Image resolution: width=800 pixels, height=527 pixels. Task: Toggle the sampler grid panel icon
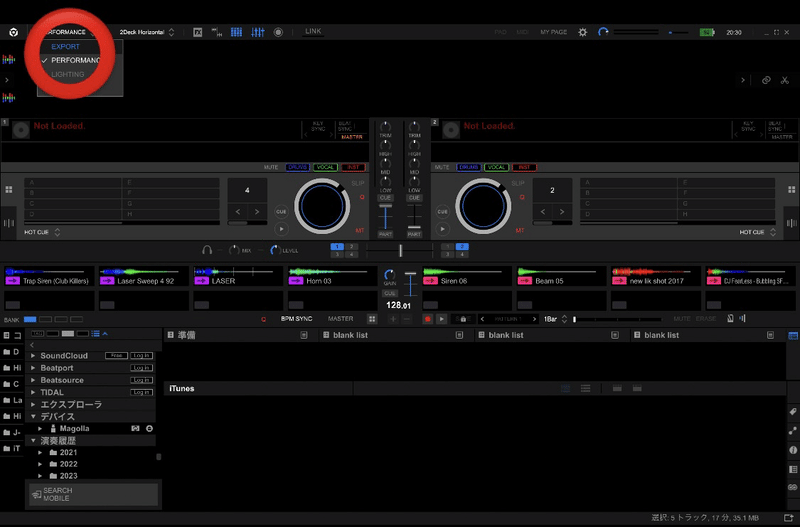point(236,32)
